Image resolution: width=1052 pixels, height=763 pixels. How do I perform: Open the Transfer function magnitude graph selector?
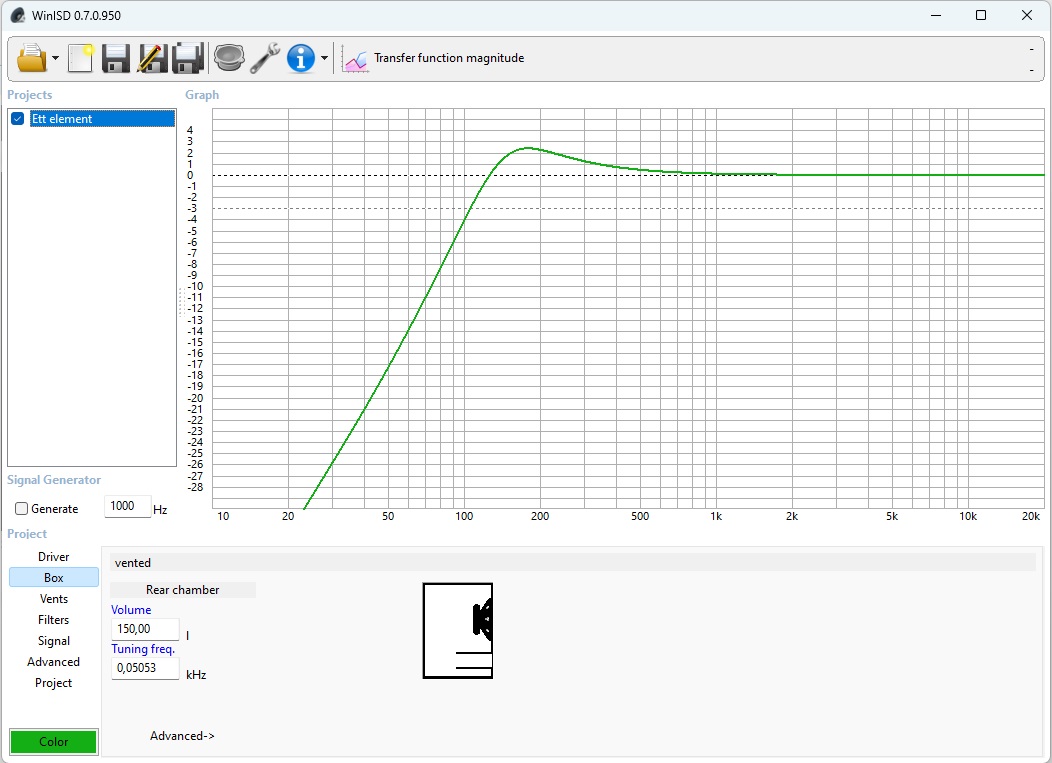[435, 59]
